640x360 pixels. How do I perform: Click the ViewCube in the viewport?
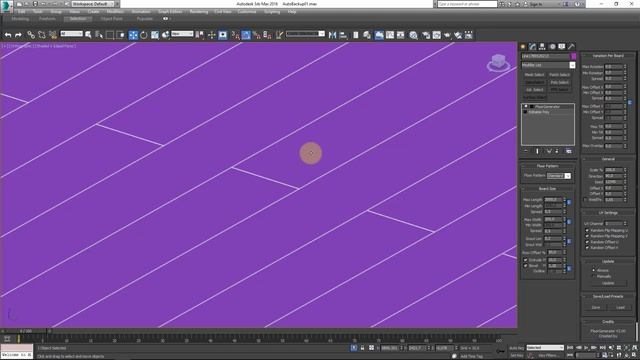click(x=498, y=62)
